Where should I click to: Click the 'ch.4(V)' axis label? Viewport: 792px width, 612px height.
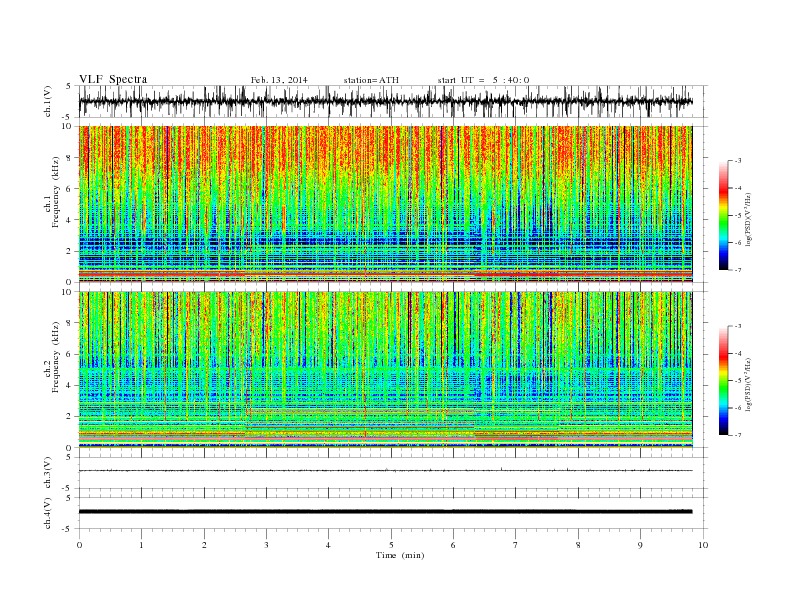point(48,514)
